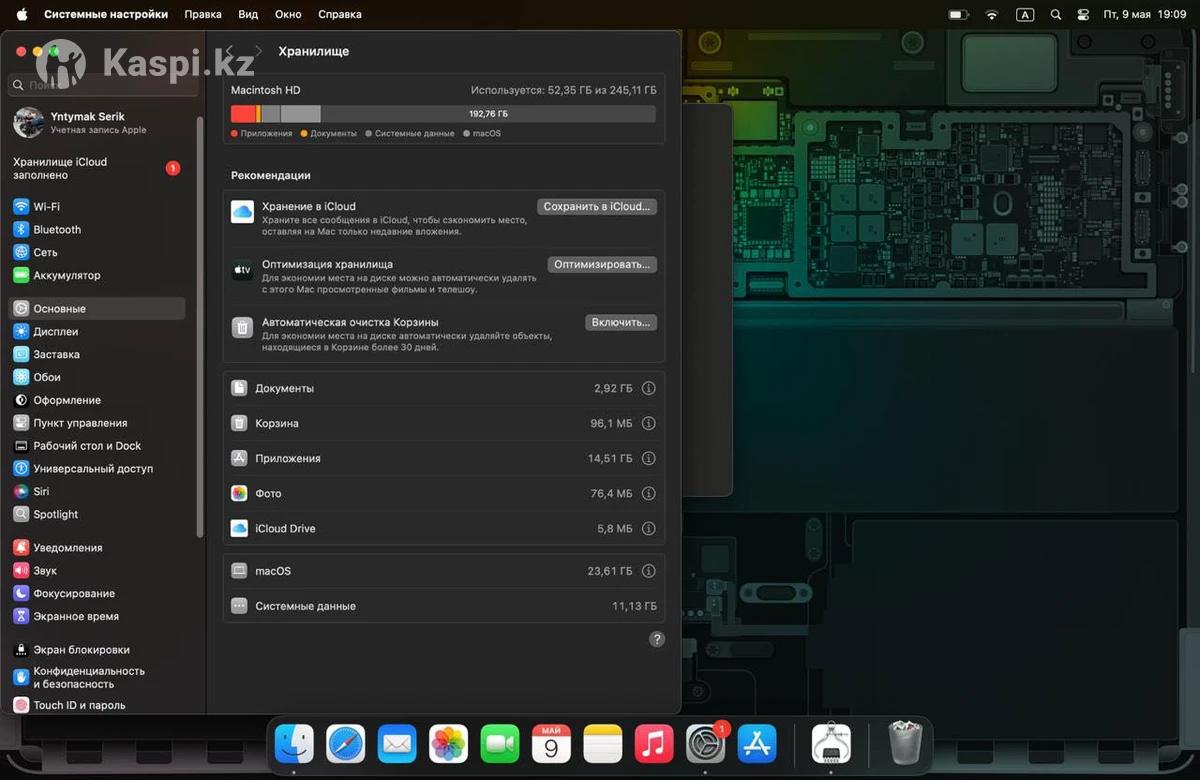The image size is (1200, 780).
Task: Open Wi-Fi status in the menu bar
Action: [x=991, y=15]
